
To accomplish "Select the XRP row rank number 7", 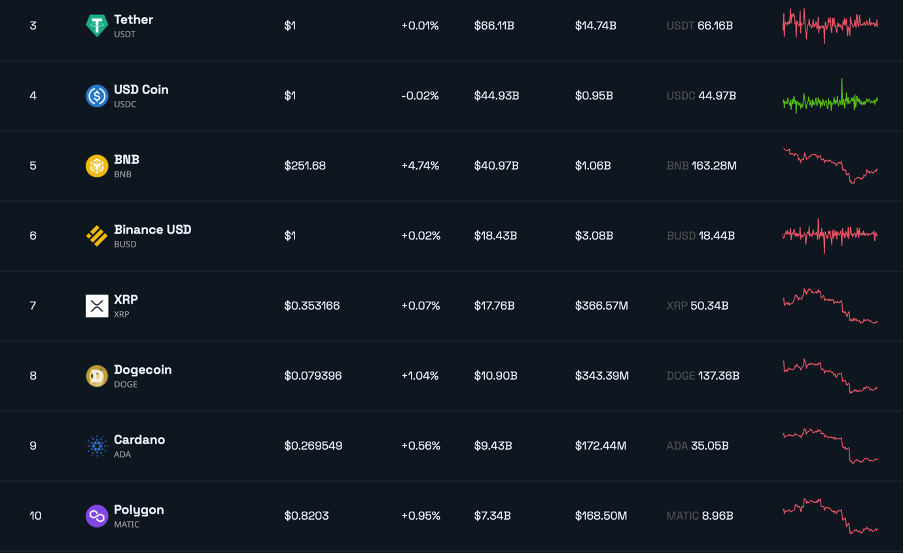I will 33,306.
